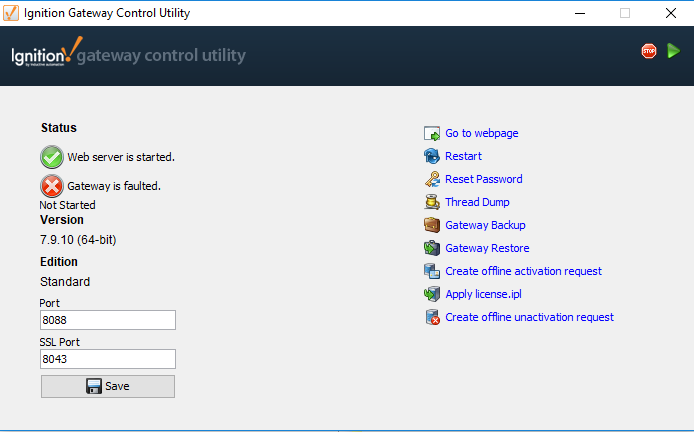
Task: Minimize the Gateway Control Utility window
Action: coord(580,13)
